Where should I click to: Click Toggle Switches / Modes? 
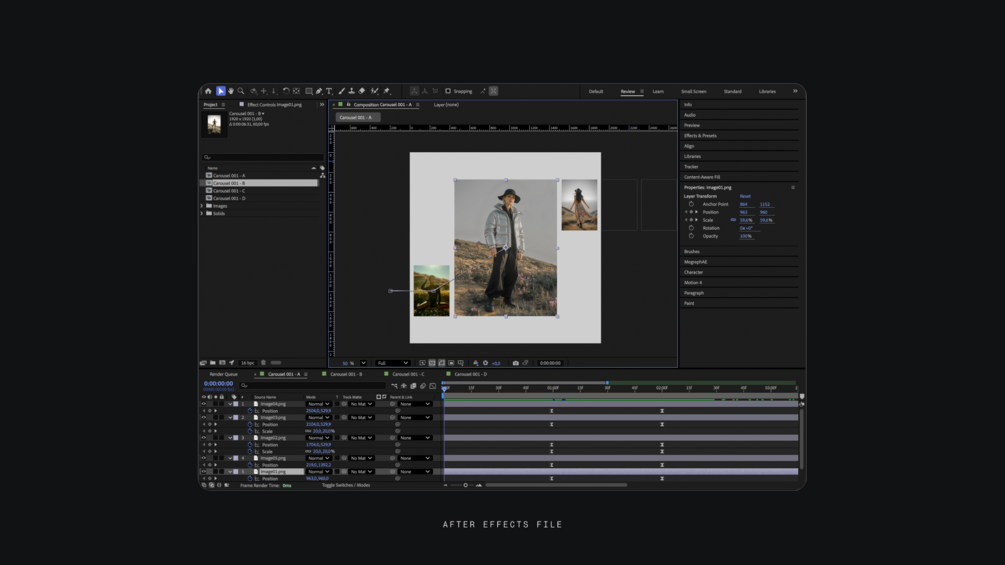pyautogui.click(x=345, y=485)
